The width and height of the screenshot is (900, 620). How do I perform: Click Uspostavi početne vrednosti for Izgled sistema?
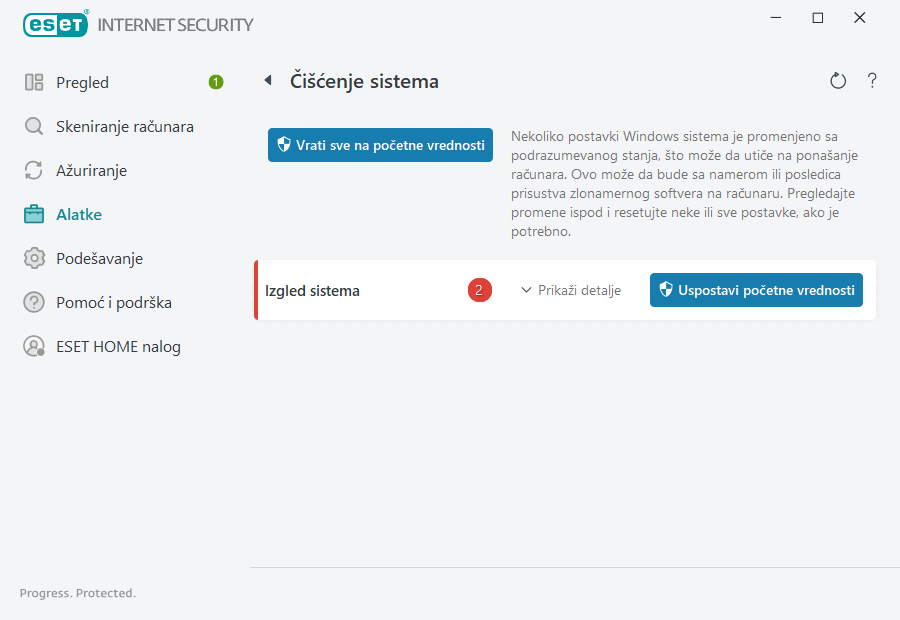[756, 290]
